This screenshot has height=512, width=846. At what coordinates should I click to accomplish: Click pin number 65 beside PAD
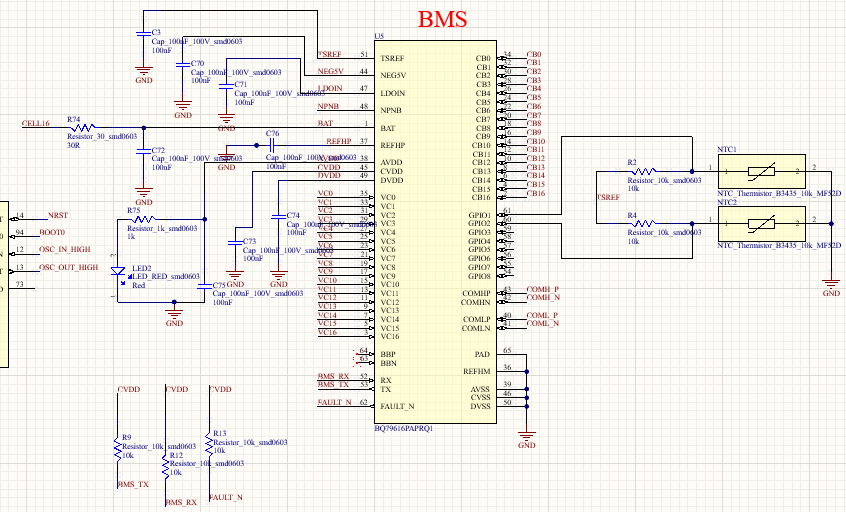click(507, 350)
